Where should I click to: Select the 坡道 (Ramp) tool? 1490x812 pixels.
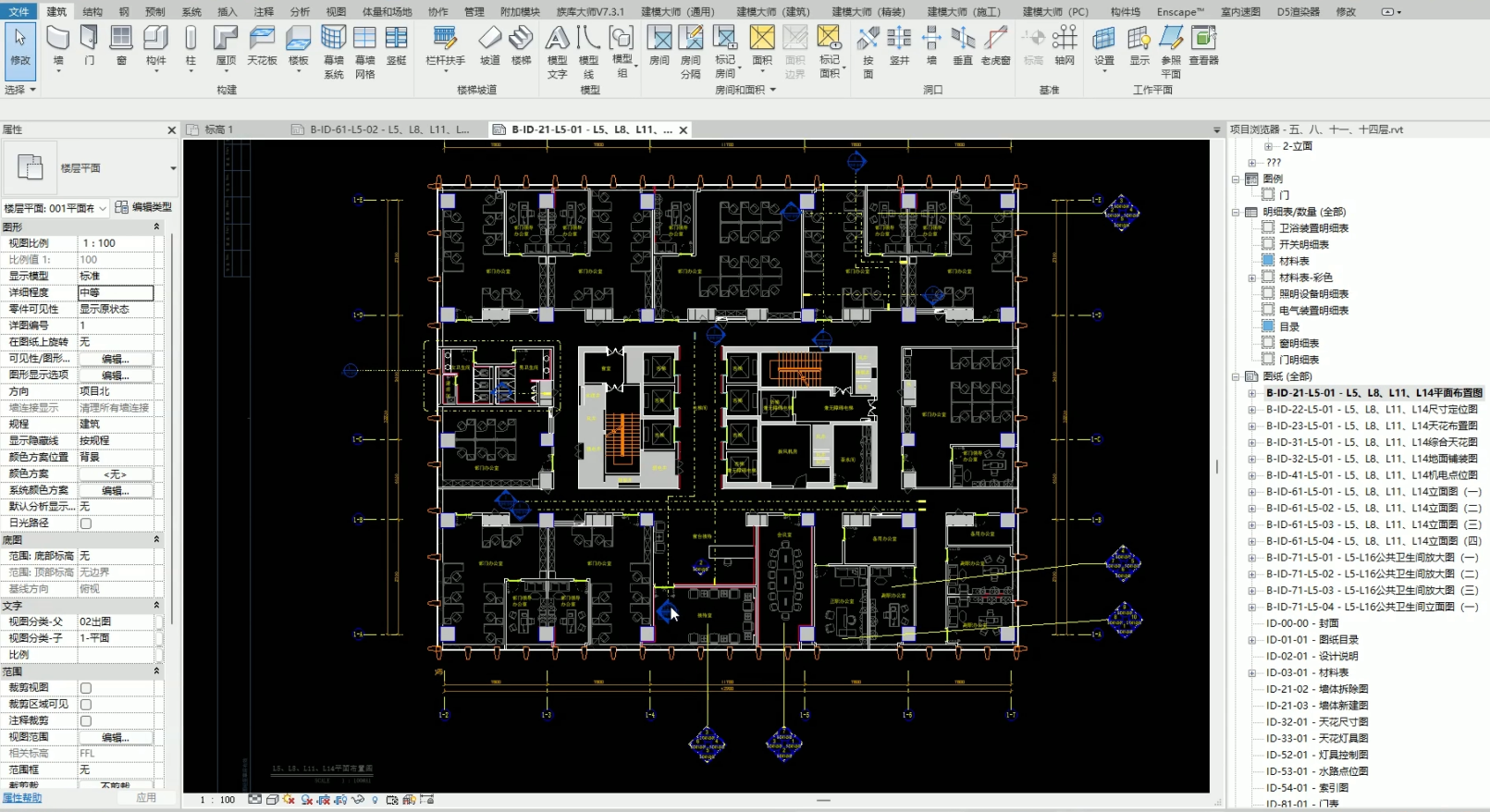489,44
